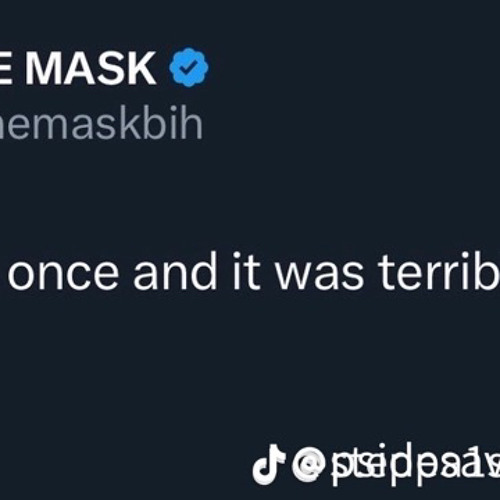Click the blue verified checkmark badge
The width and height of the screenshot is (500, 500).
[189, 67]
